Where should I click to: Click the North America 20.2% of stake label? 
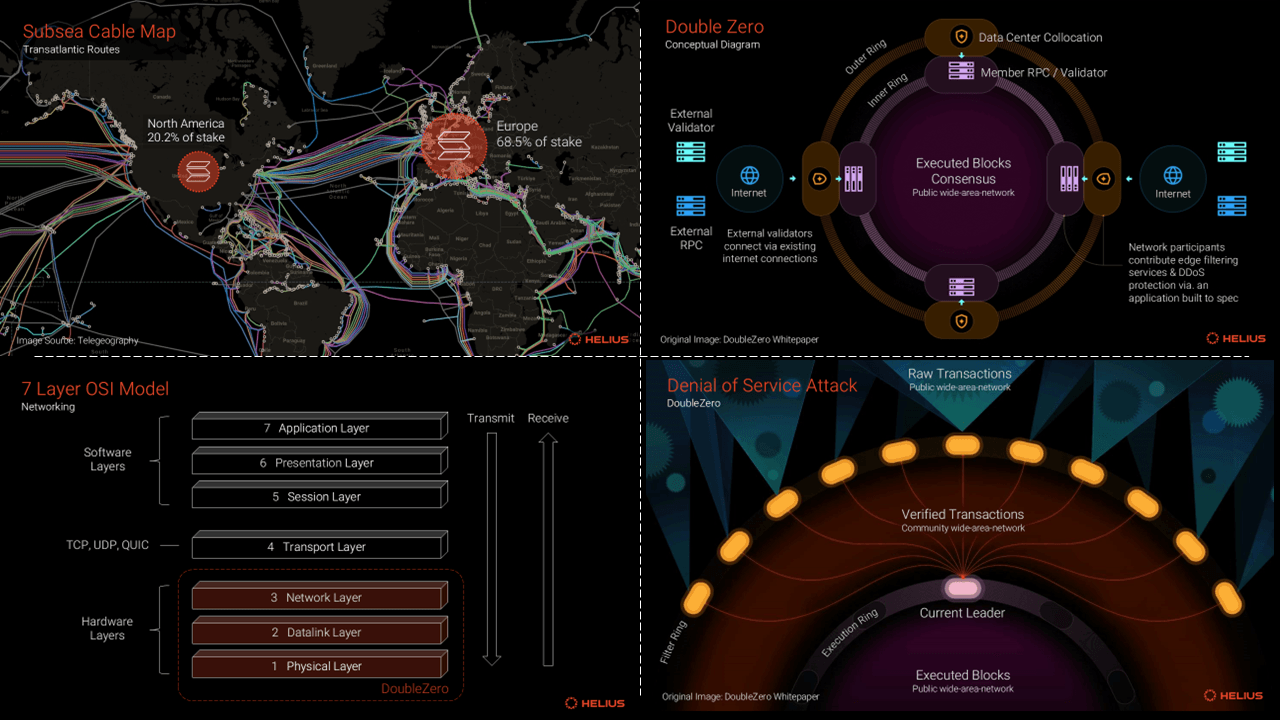(x=186, y=130)
